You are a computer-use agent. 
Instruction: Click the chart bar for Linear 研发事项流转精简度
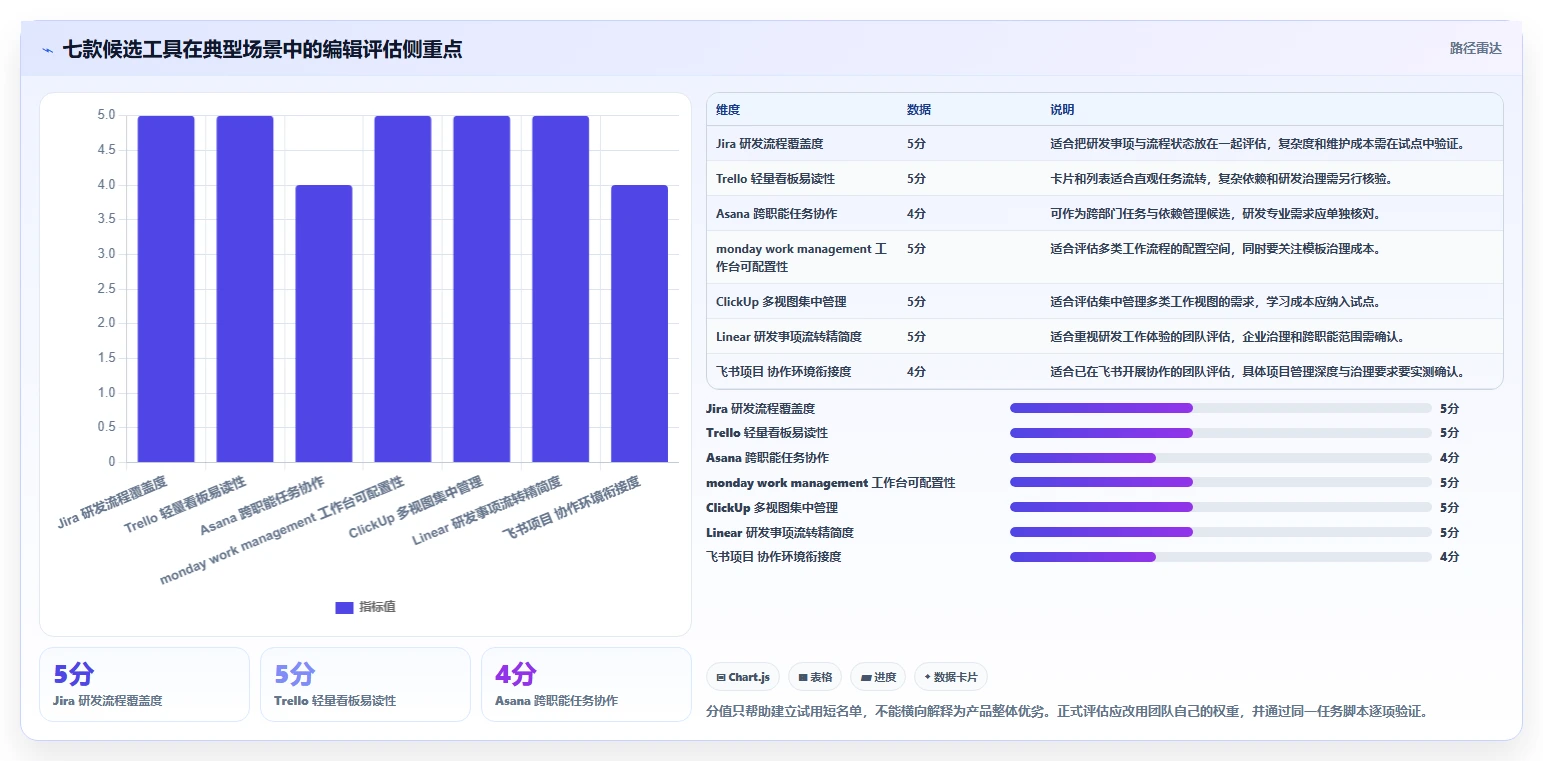tap(561, 289)
